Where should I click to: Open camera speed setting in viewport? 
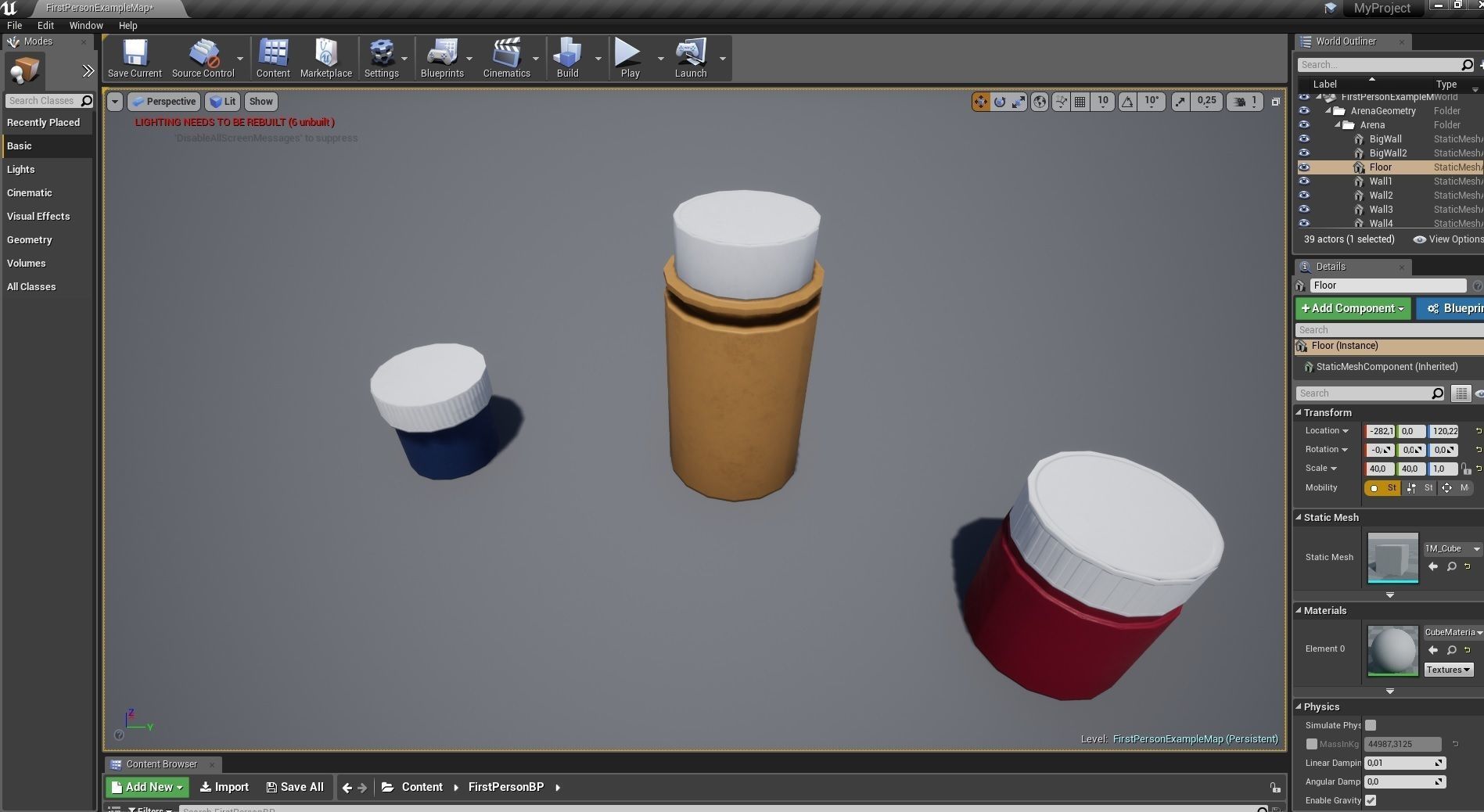point(1245,102)
